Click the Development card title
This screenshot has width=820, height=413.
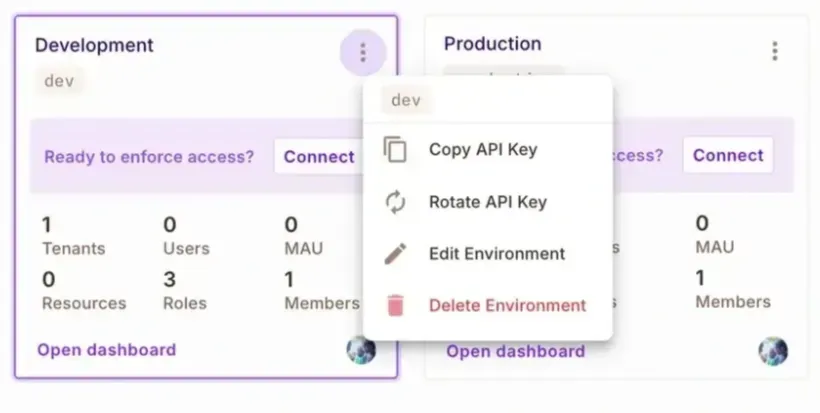[94, 45]
